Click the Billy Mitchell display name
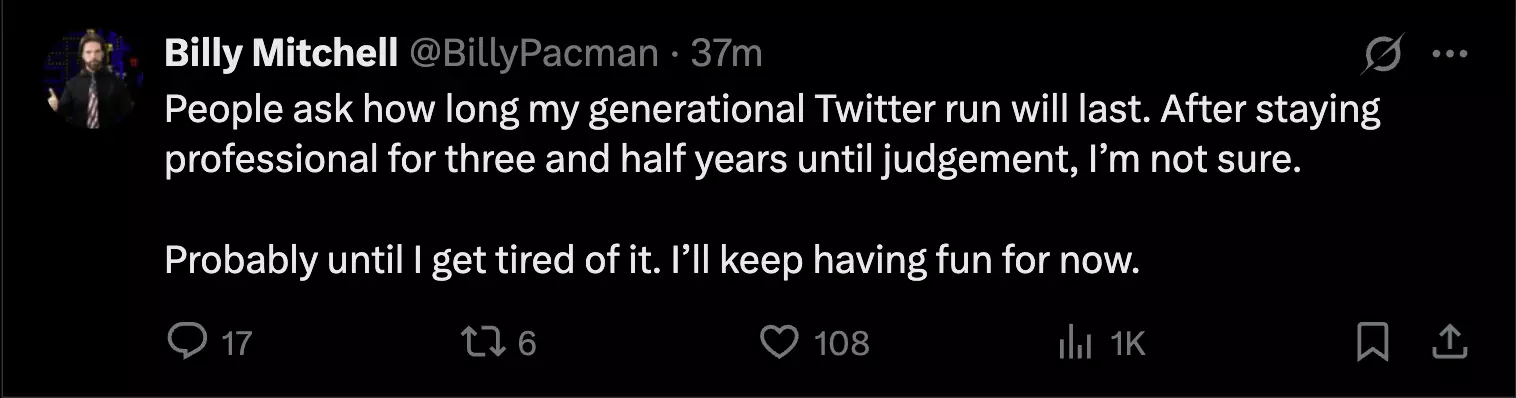This screenshot has width=1516, height=398. (281, 53)
